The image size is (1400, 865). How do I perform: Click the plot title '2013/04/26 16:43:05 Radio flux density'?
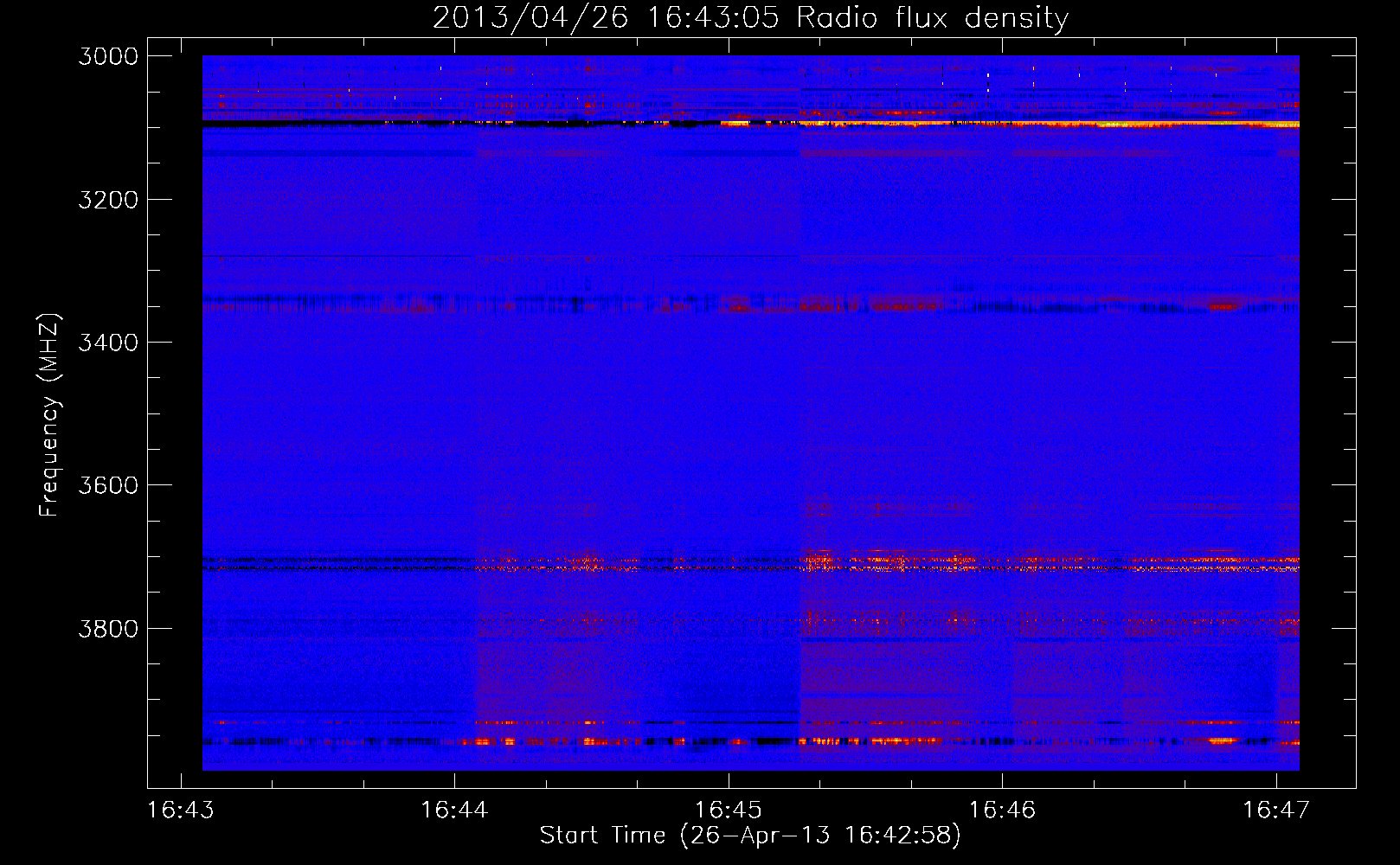(x=750, y=17)
